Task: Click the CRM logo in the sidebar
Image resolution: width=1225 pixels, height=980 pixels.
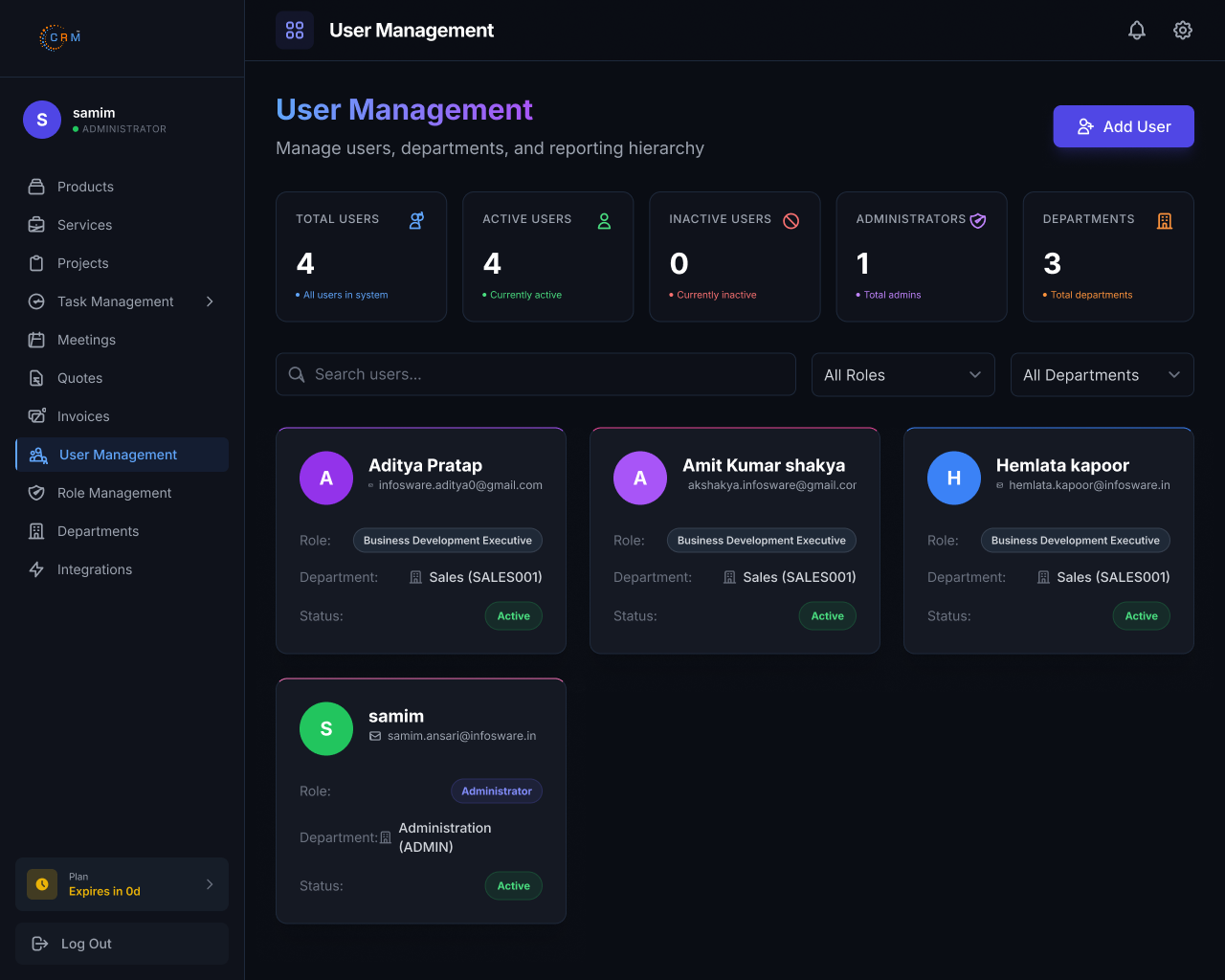Action: [x=59, y=37]
